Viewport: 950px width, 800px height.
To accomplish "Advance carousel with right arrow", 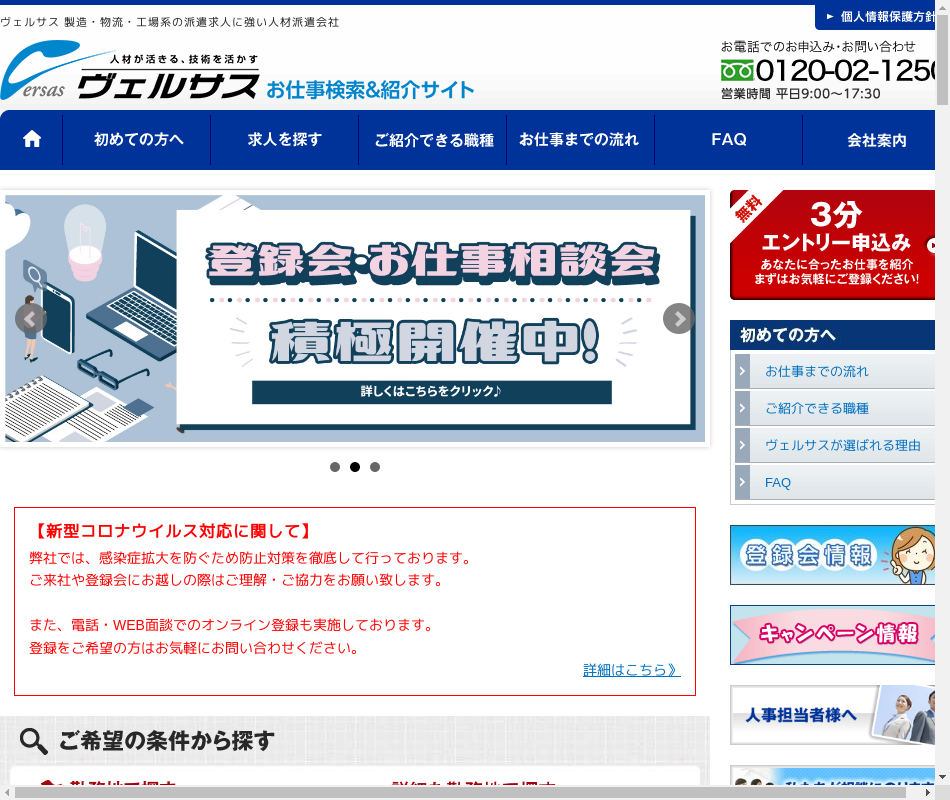I will click(x=679, y=319).
